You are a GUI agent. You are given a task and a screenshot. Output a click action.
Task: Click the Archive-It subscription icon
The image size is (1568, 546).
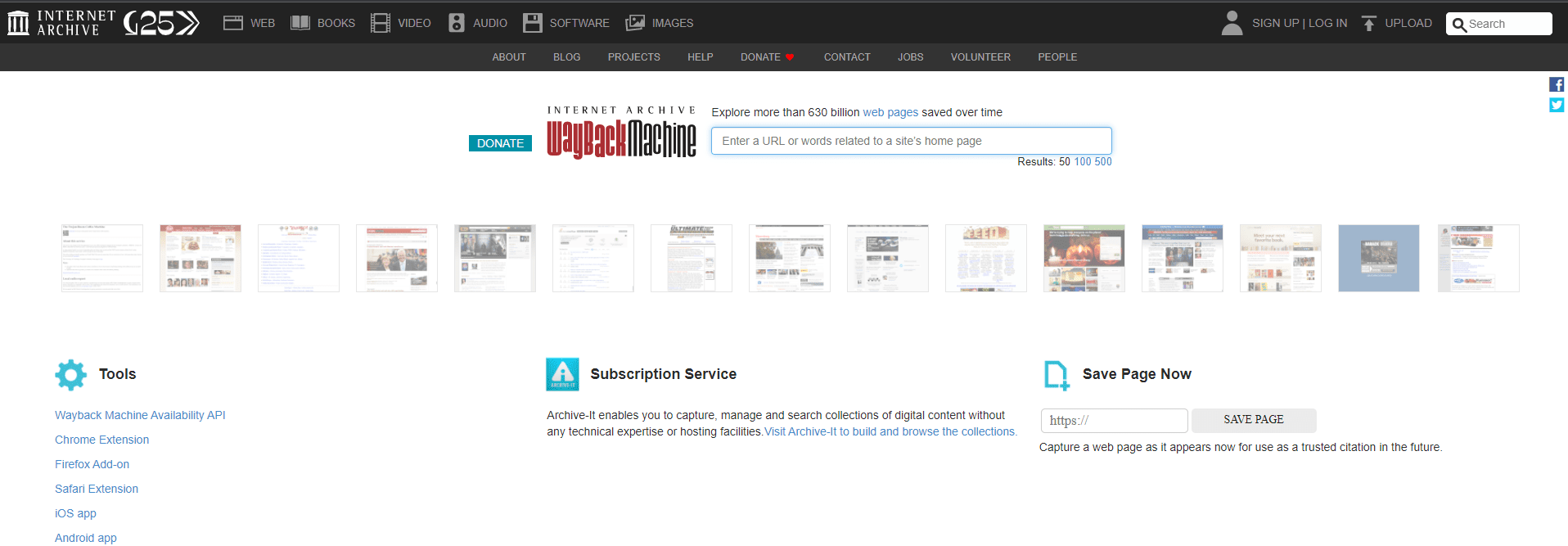point(562,374)
